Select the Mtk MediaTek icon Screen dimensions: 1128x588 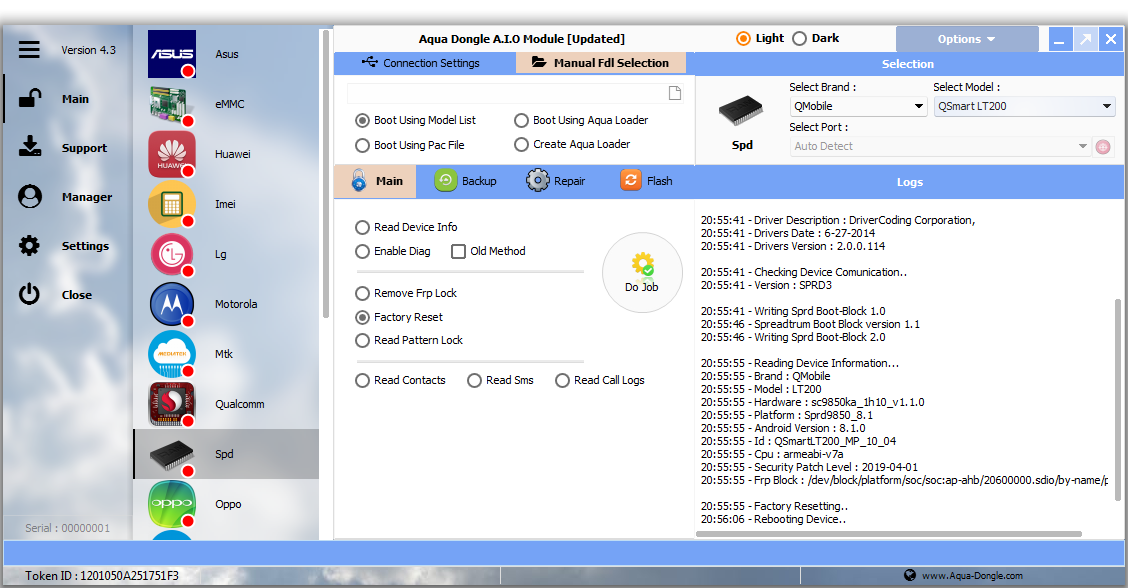(172, 354)
